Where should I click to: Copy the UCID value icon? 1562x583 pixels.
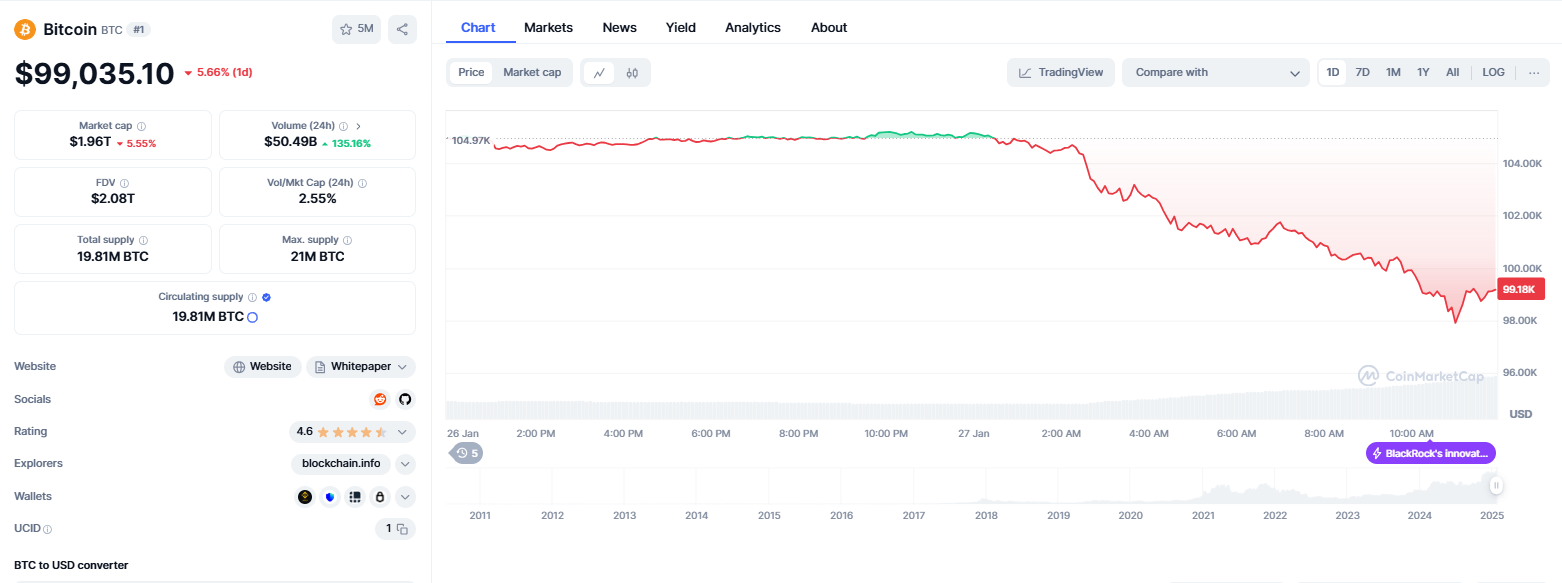(402, 528)
